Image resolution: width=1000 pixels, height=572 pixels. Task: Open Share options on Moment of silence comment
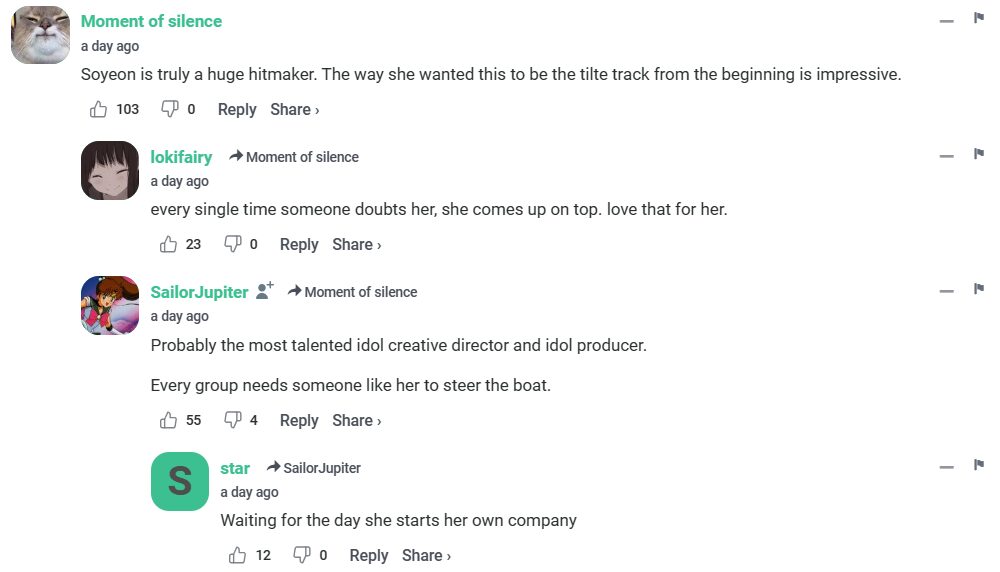(x=294, y=109)
